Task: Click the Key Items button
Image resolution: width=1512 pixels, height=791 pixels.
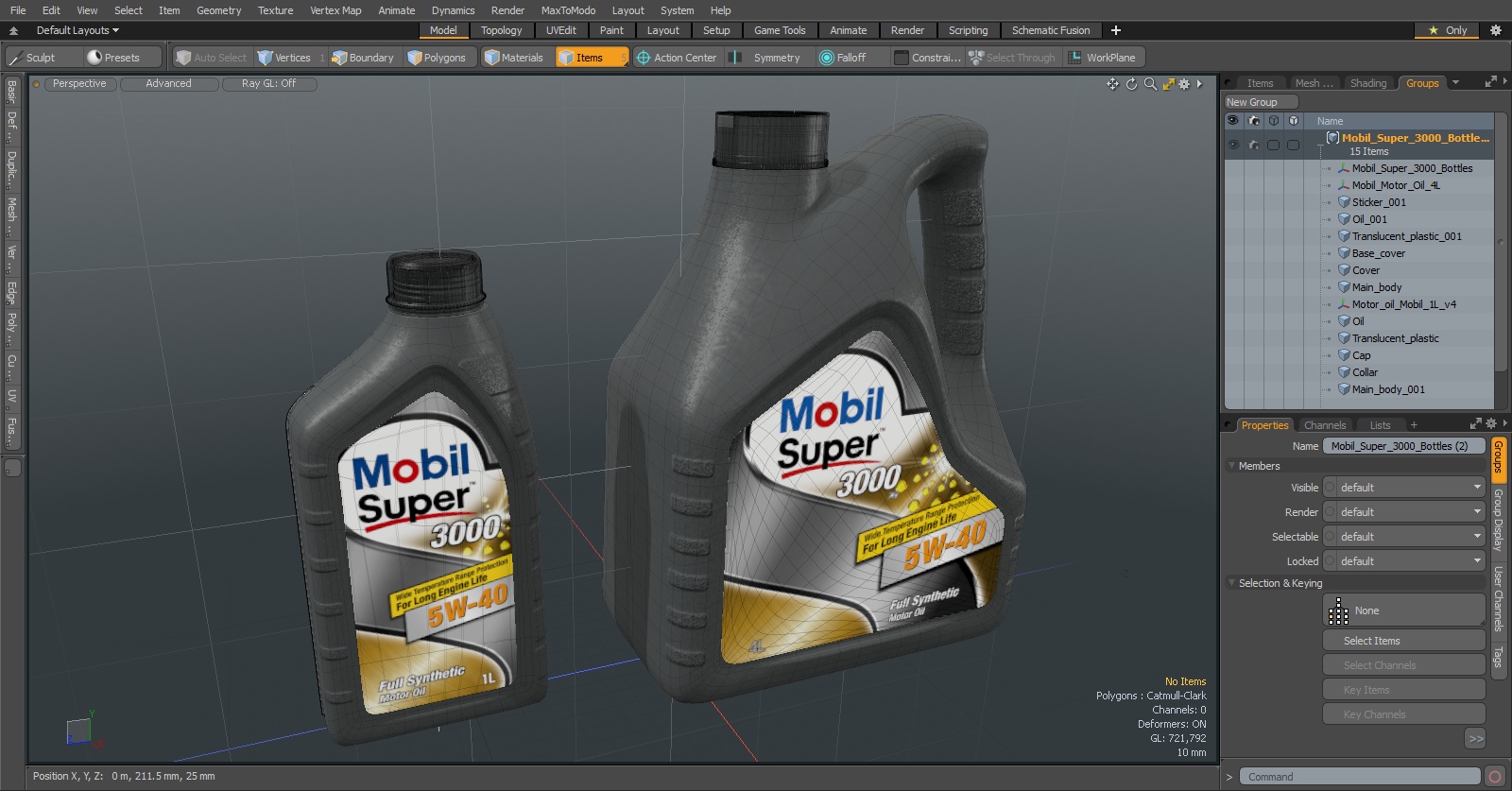Action: pos(1403,690)
